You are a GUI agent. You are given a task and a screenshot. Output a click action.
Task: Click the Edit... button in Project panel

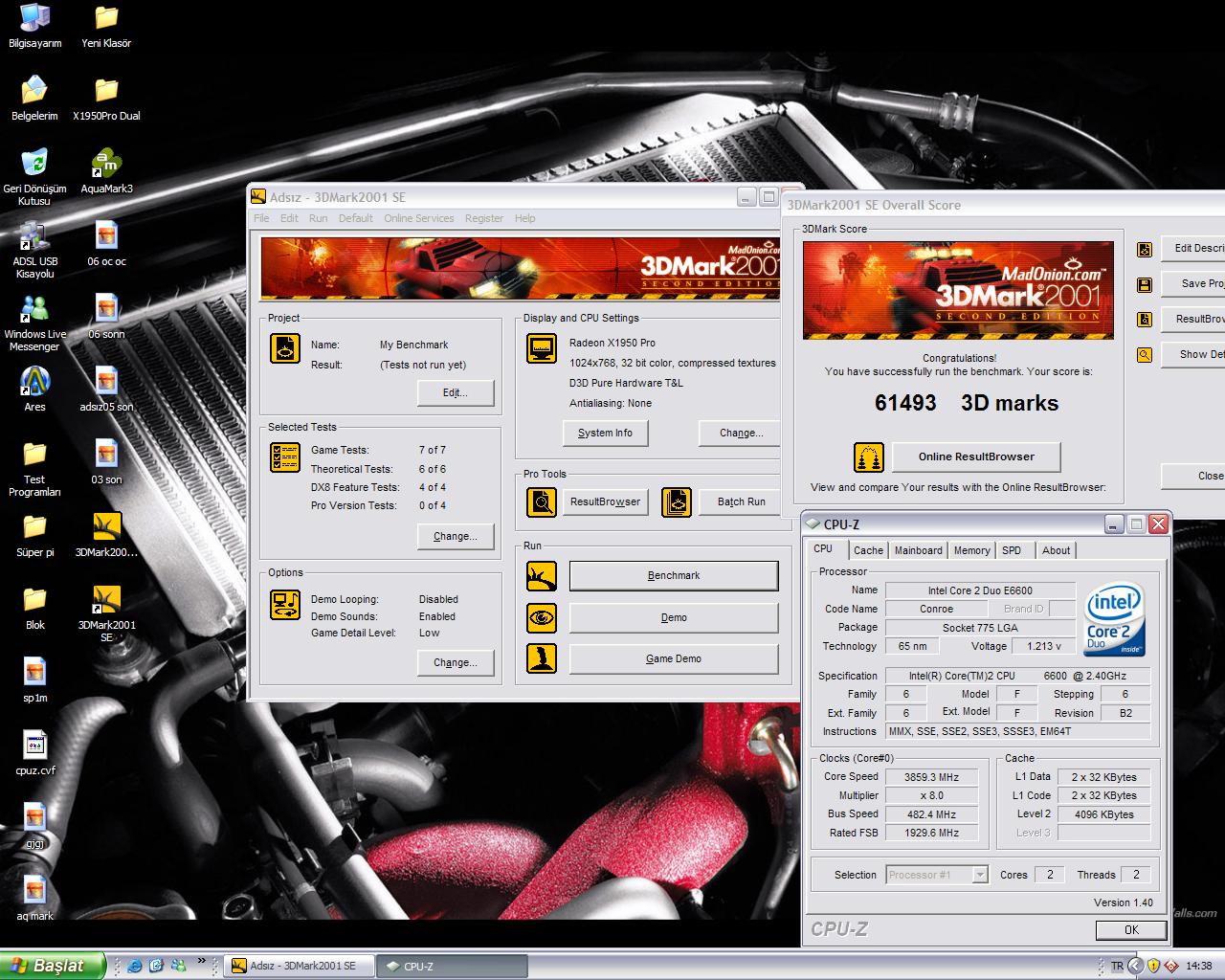tap(456, 392)
